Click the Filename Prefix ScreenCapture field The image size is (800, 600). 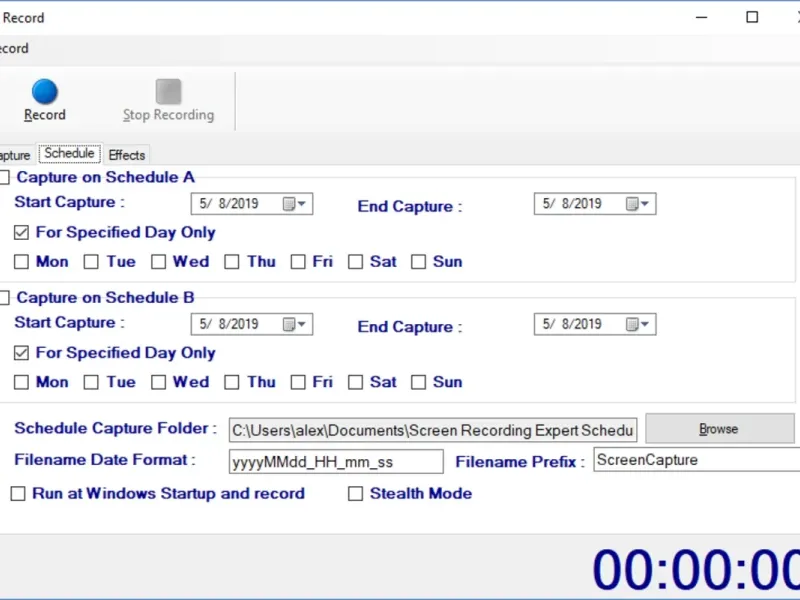696,460
